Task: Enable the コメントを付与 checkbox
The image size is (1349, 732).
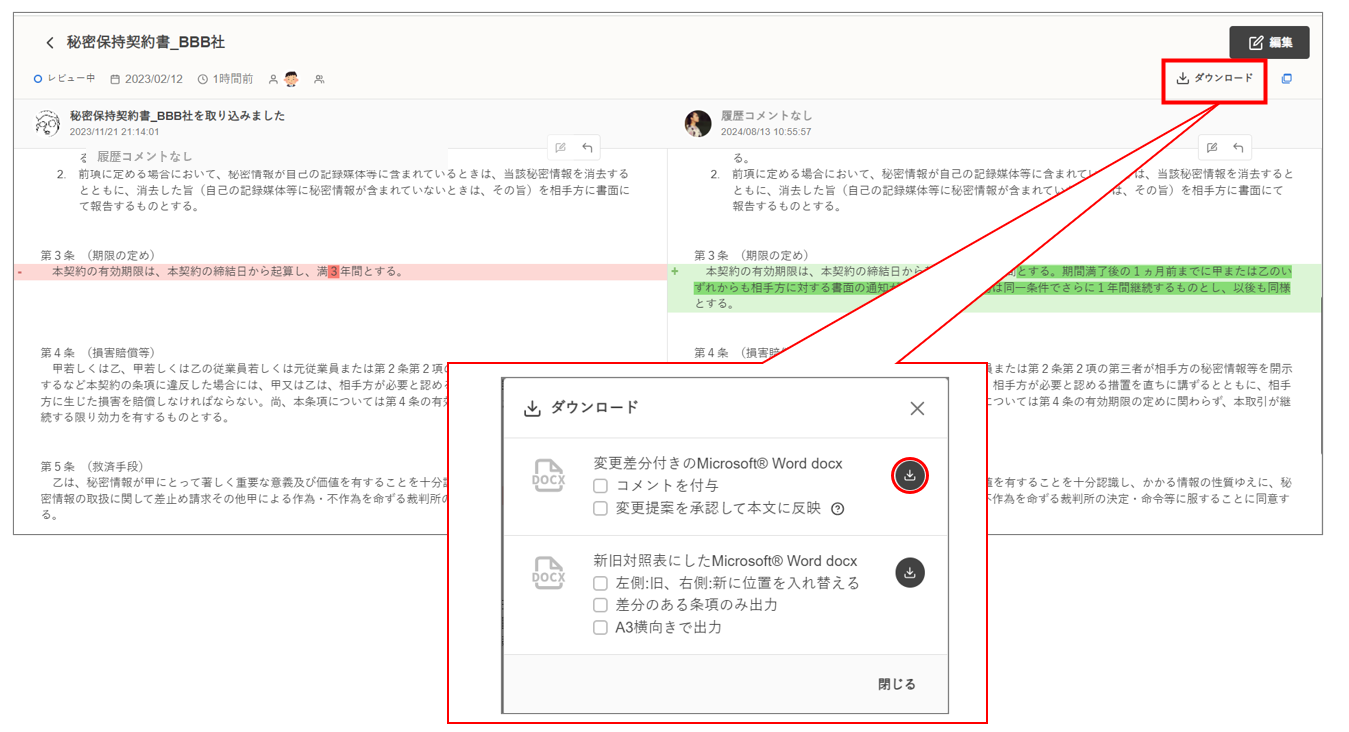Action: pos(600,486)
